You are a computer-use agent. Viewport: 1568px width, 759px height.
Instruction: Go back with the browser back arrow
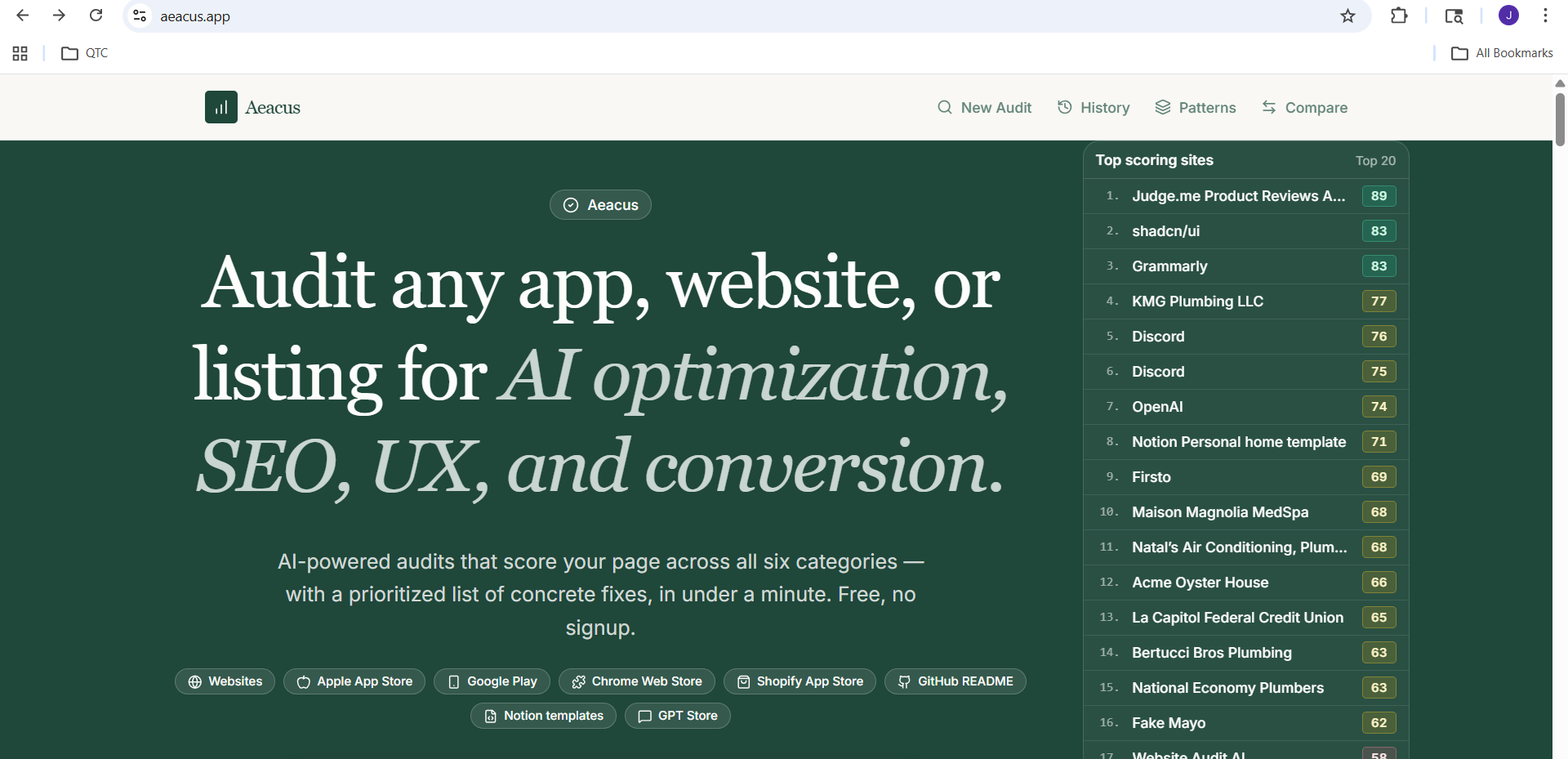click(23, 16)
